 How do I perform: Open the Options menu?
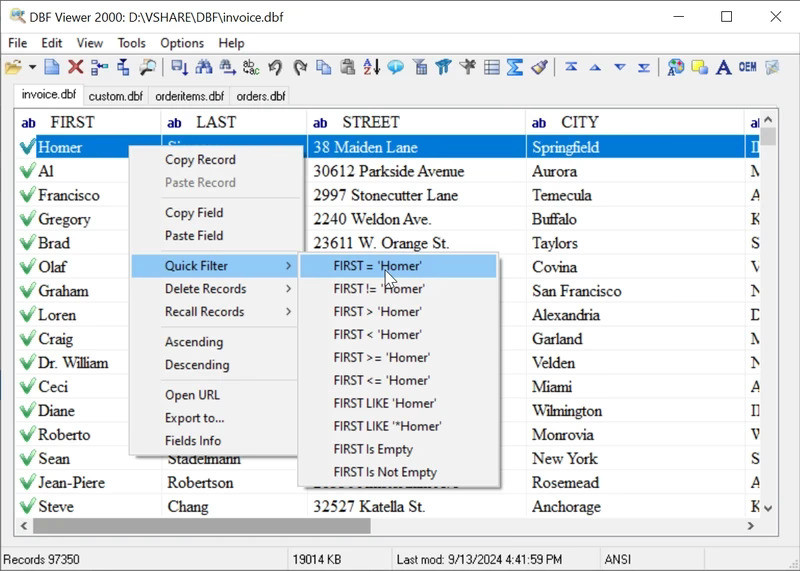pos(182,43)
